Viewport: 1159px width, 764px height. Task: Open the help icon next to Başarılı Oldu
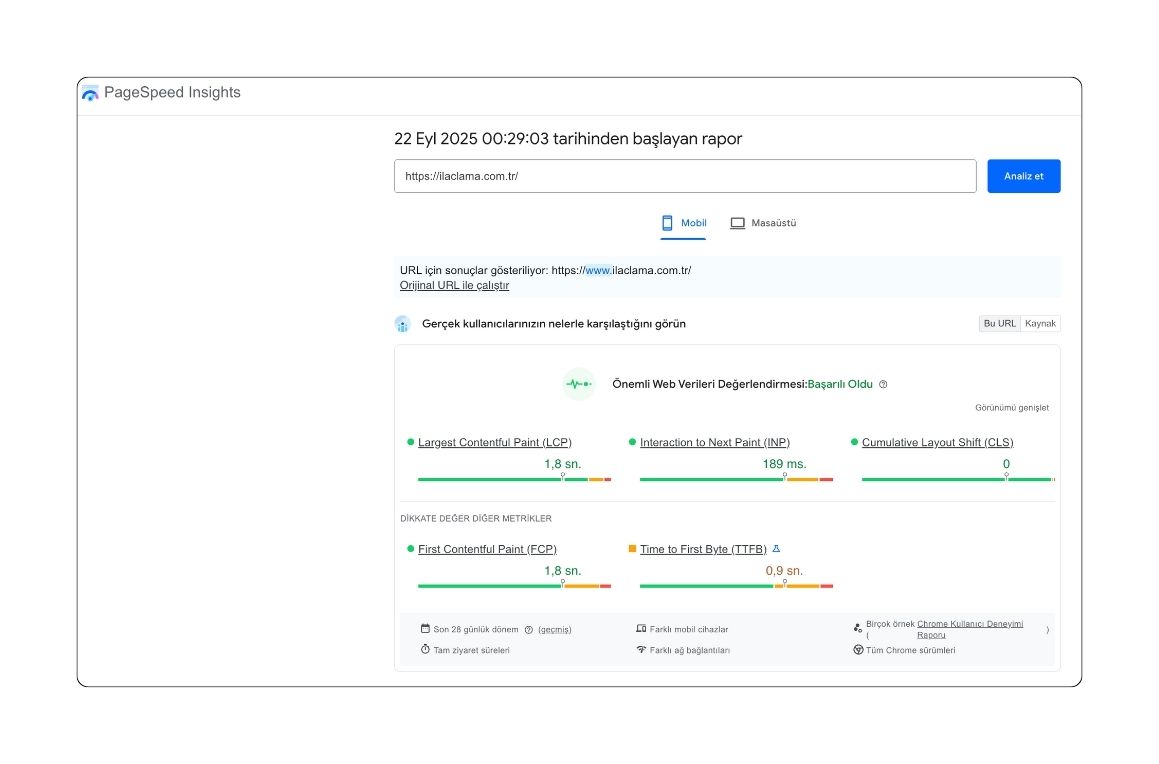[883, 383]
